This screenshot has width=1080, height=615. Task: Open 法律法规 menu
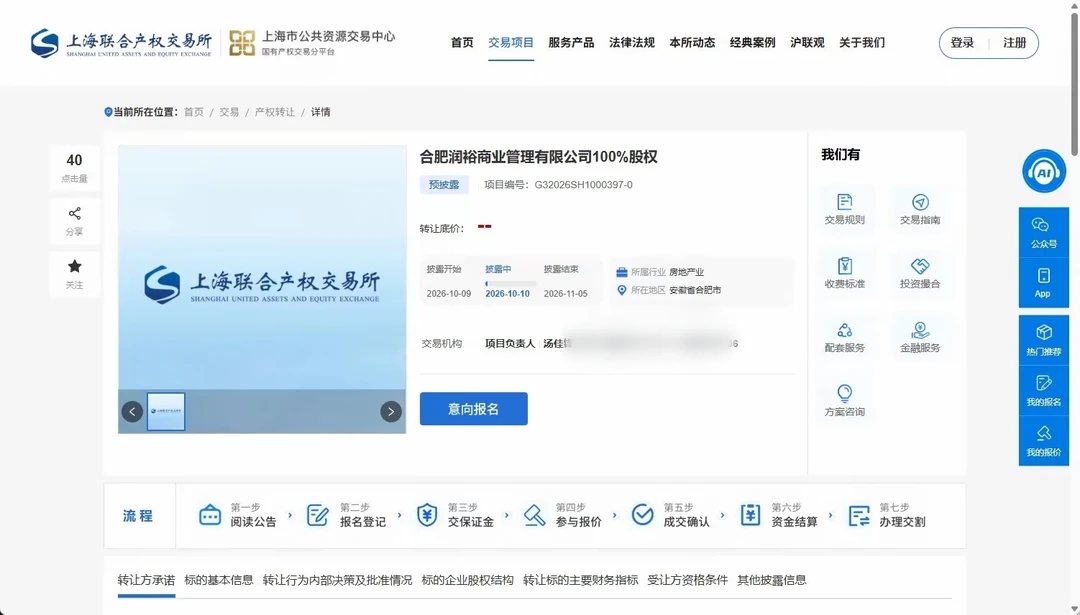tap(632, 43)
